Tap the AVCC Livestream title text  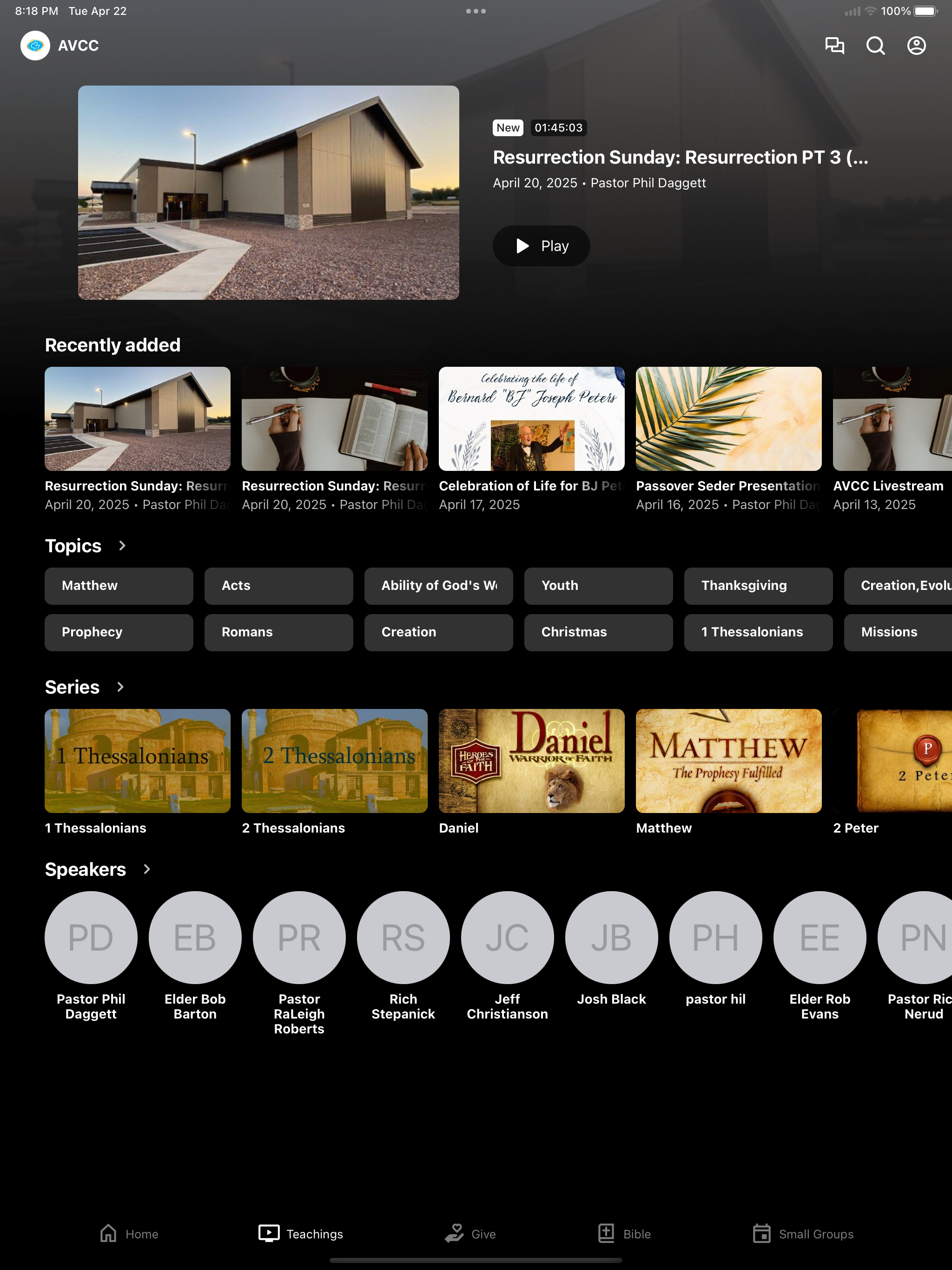point(888,486)
